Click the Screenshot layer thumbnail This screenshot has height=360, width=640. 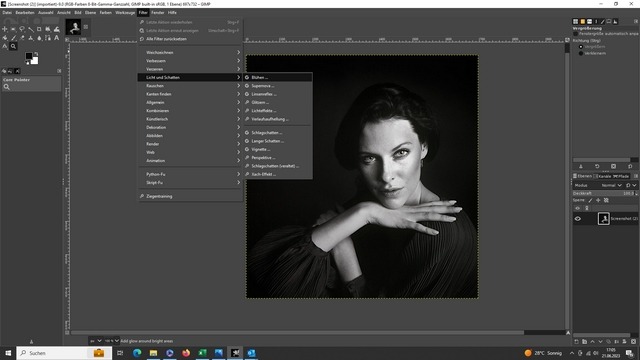coord(603,219)
